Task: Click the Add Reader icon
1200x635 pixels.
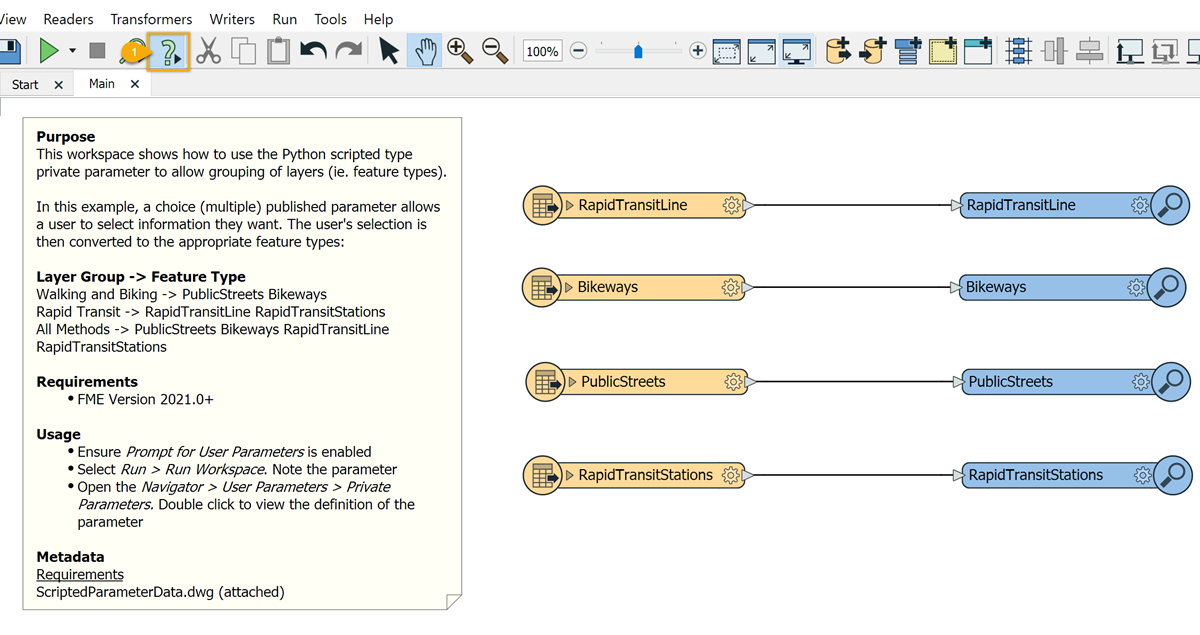Action: [x=838, y=51]
